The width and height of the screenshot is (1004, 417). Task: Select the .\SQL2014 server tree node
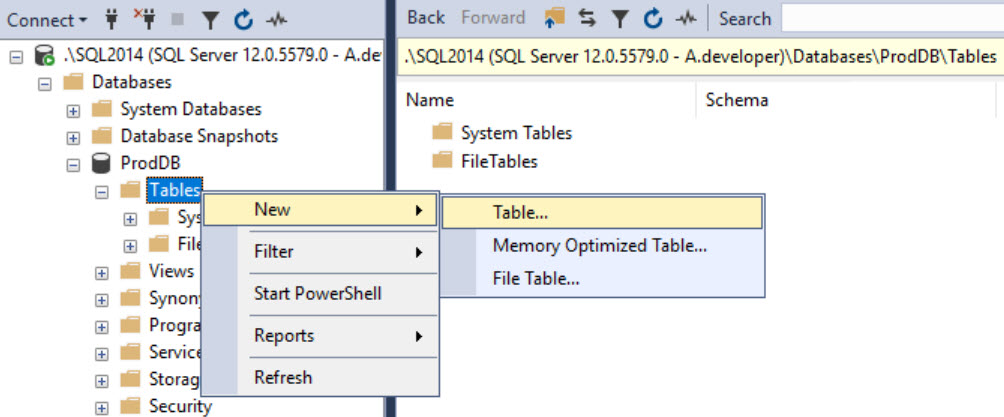(x=222, y=55)
